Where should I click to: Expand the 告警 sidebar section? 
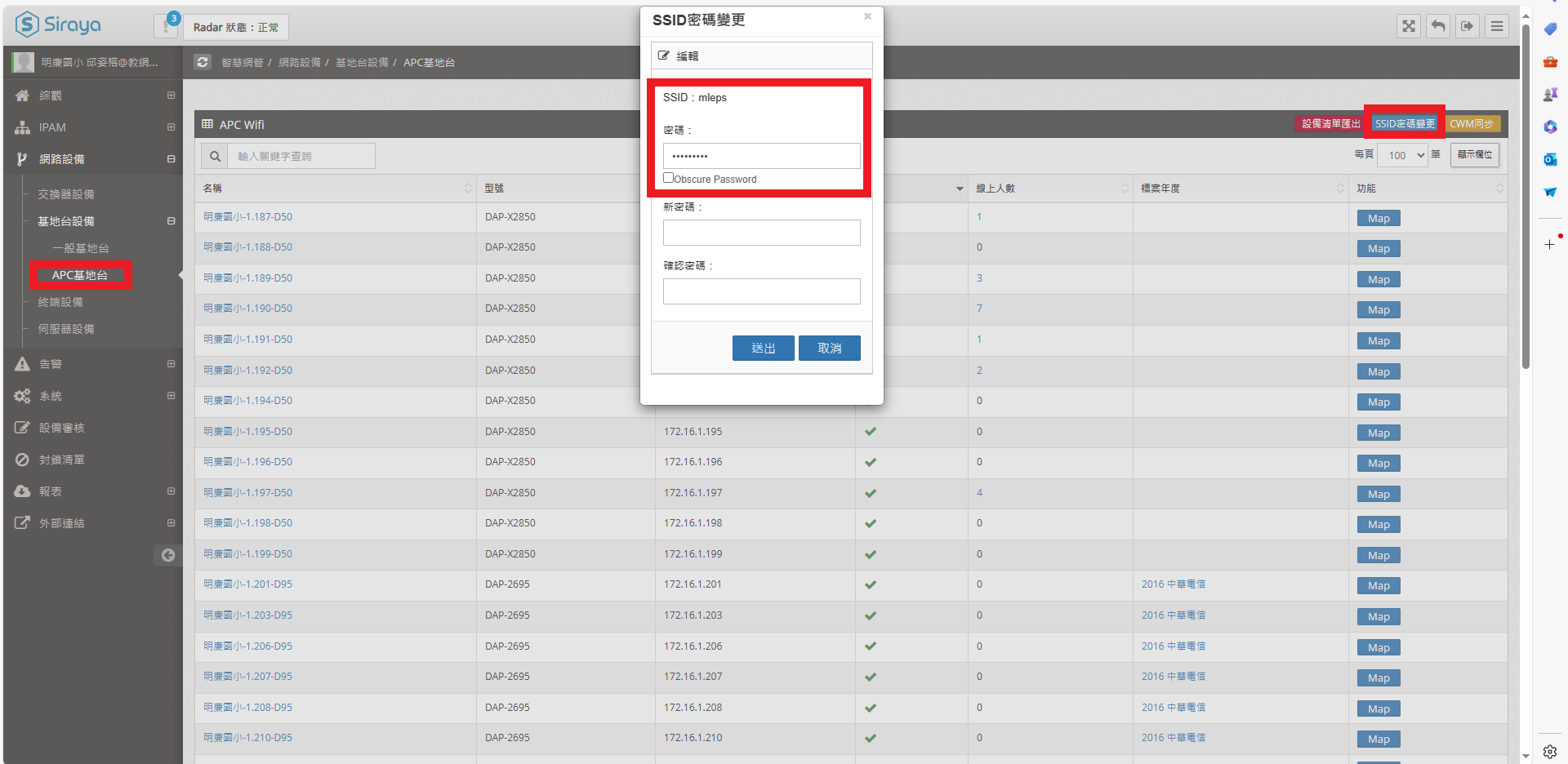point(171,364)
